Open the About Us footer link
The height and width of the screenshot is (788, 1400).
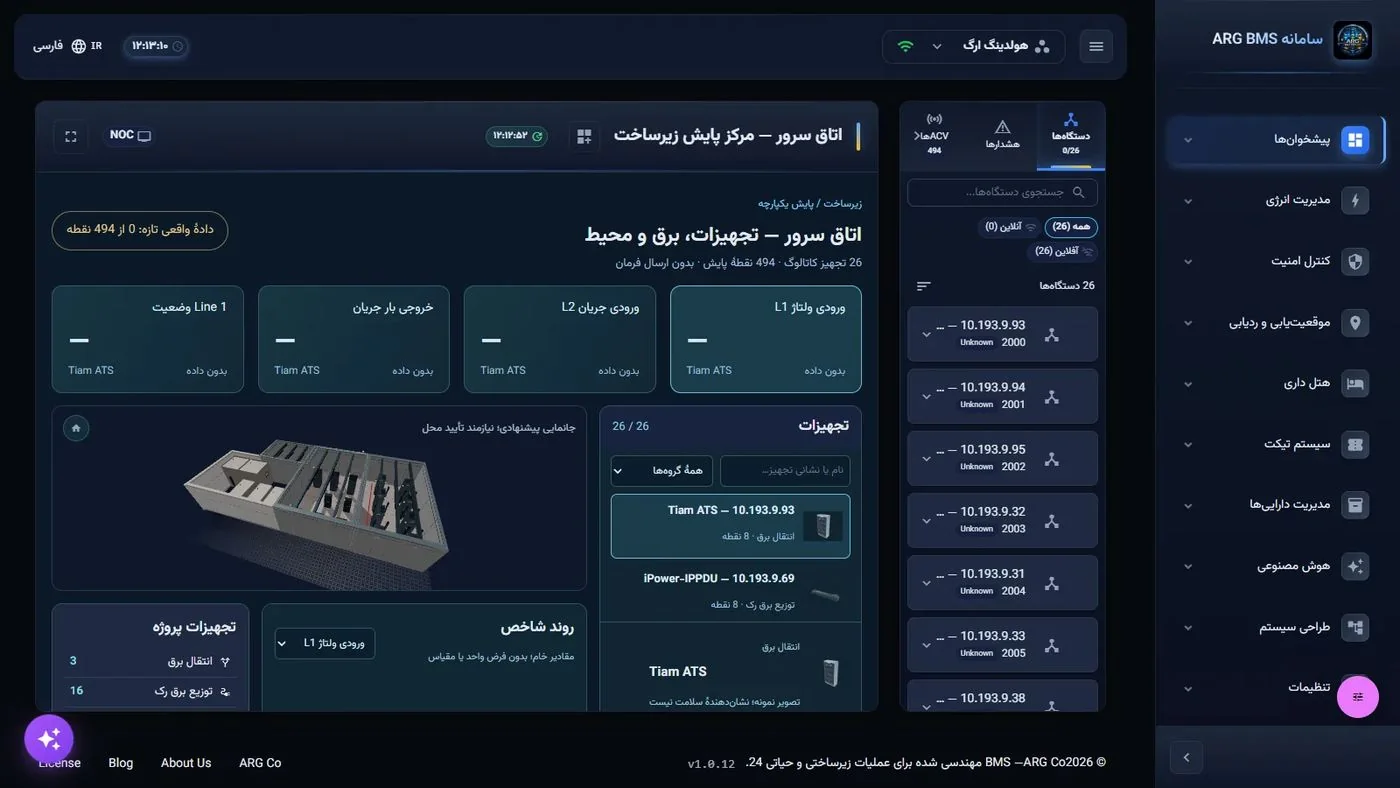[186, 763]
